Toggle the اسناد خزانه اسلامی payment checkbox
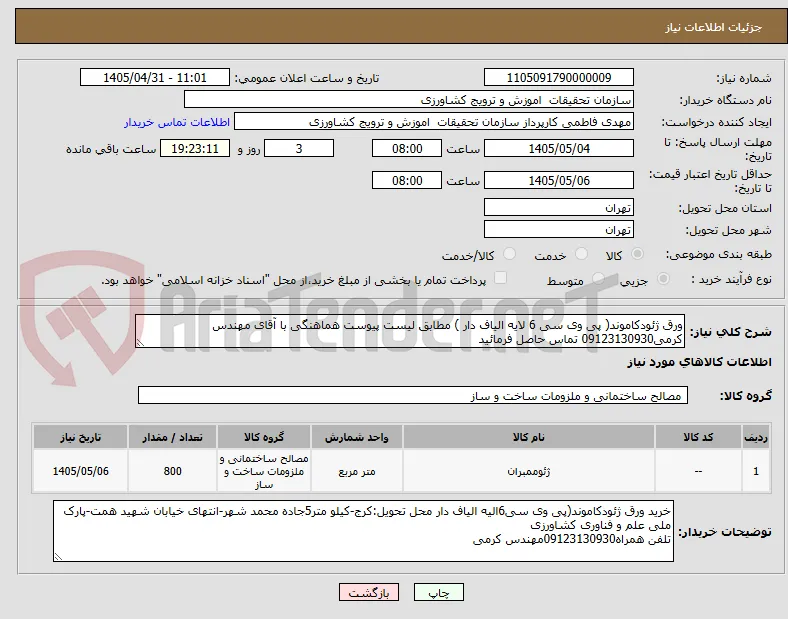Viewport: 788px width, 619px height. click(x=500, y=278)
